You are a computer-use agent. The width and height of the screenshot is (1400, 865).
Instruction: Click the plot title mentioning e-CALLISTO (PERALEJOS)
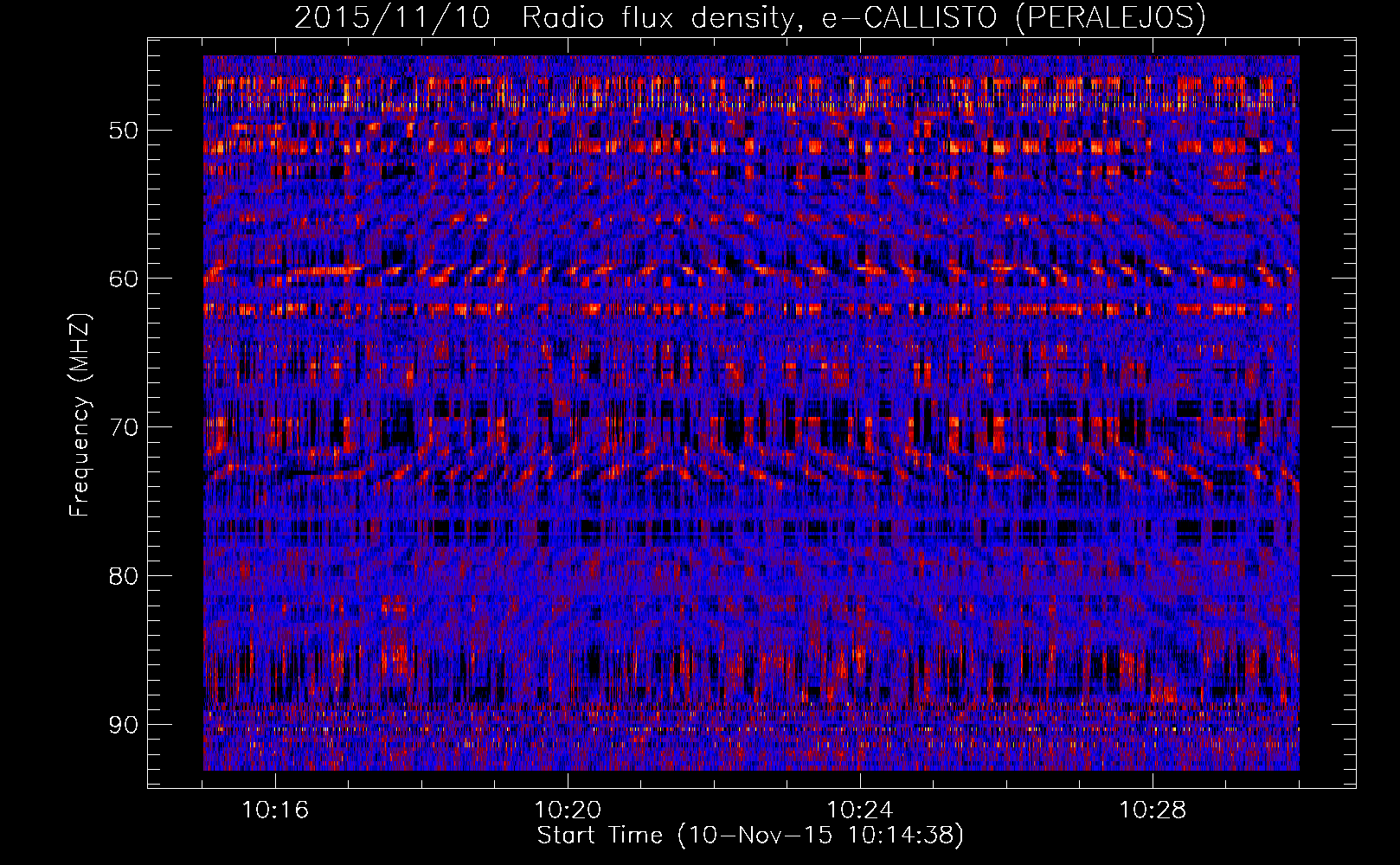click(750, 17)
